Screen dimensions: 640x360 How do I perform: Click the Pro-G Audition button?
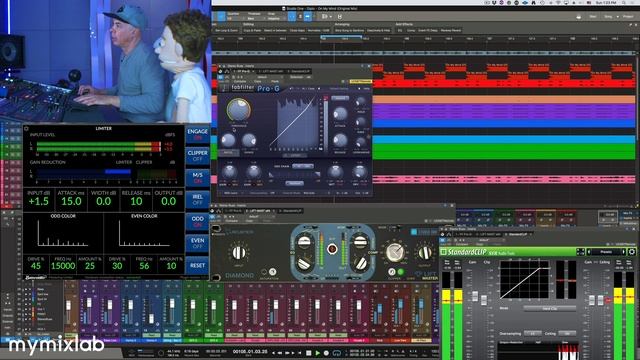(x=294, y=183)
